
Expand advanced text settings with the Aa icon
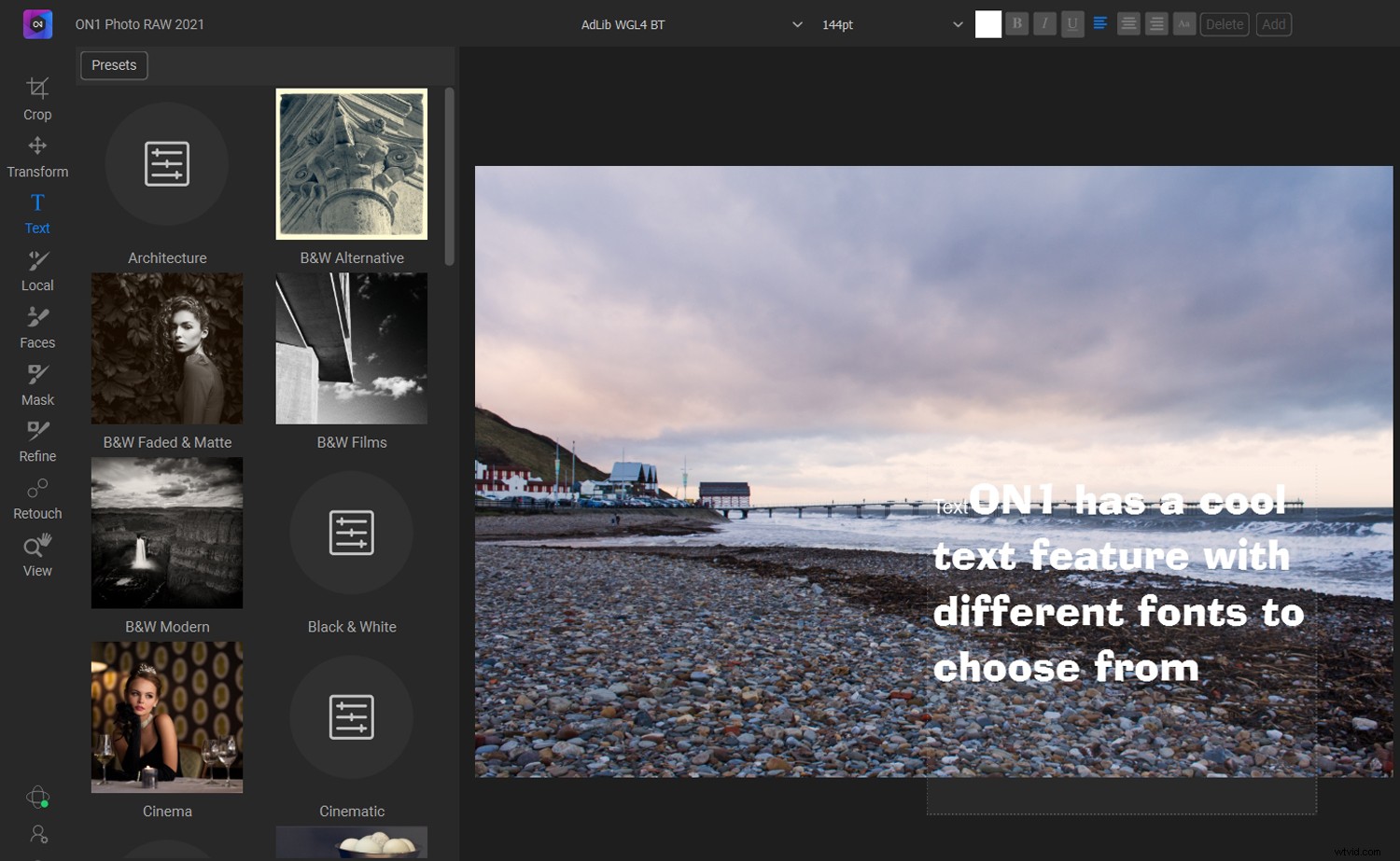pyautogui.click(x=1184, y=23)
